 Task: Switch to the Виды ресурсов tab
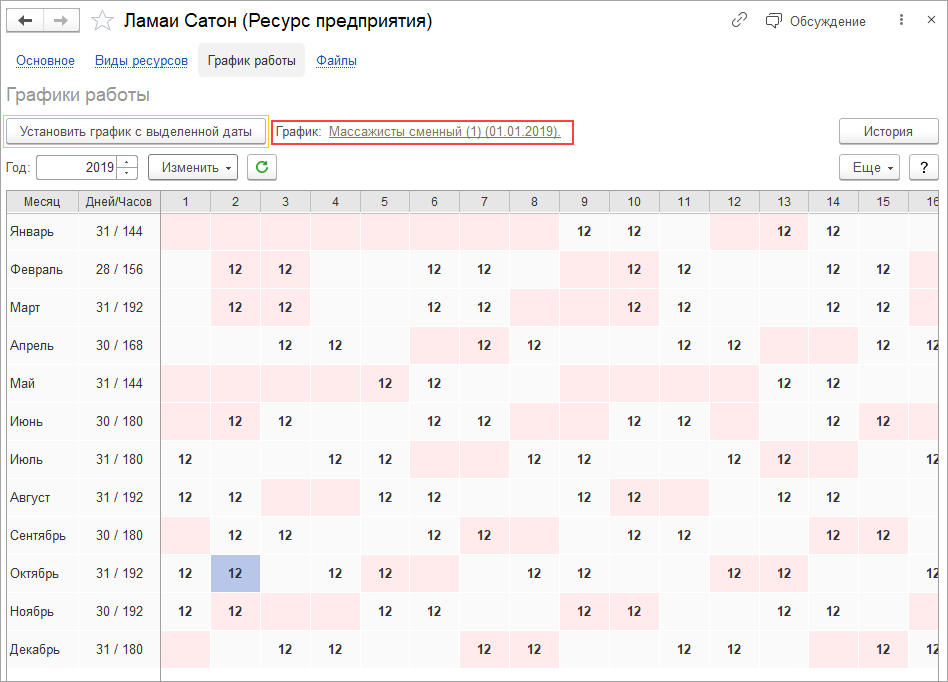tap(141, 61)
